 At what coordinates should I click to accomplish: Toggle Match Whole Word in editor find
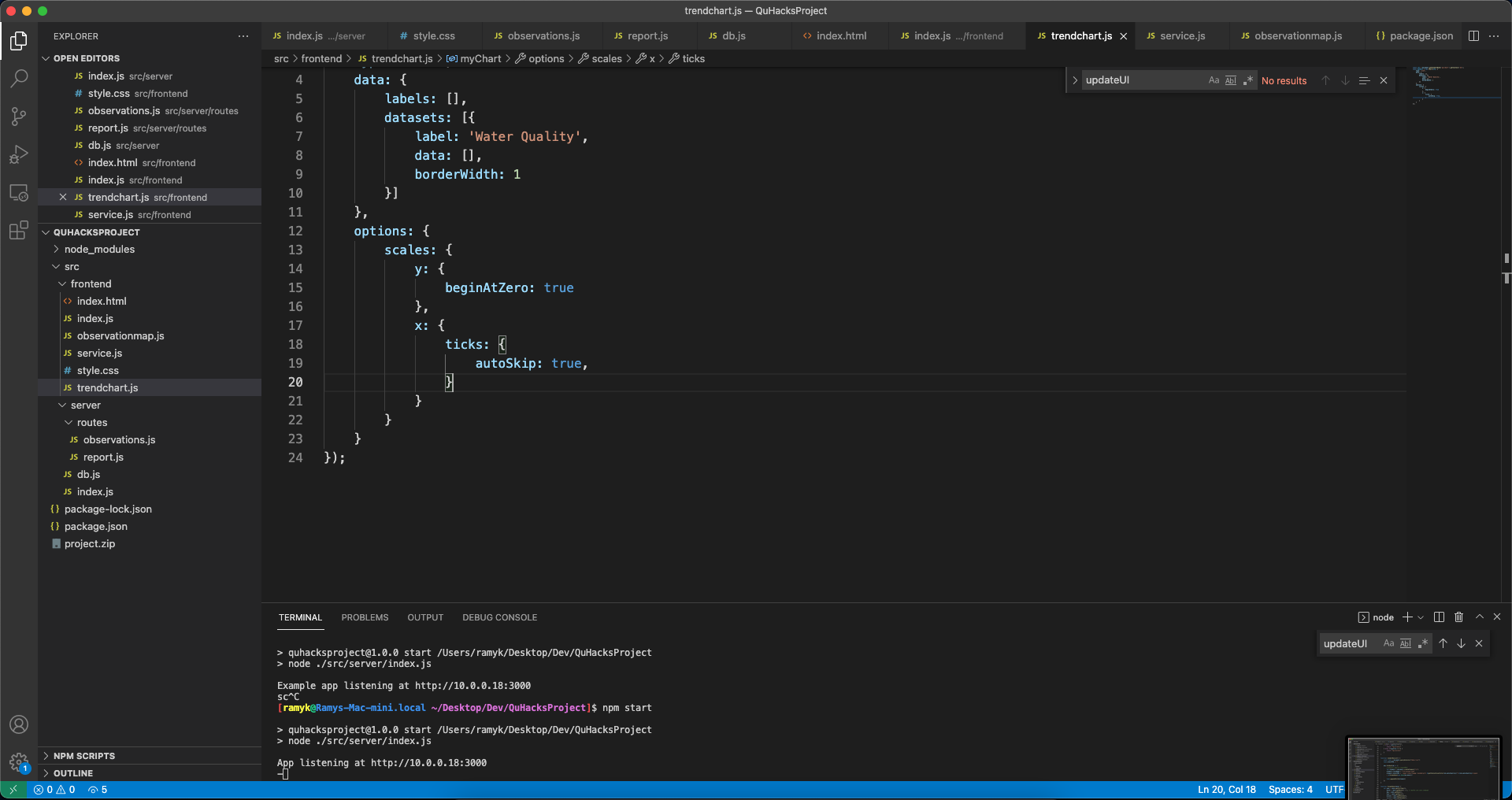tap(1231, 80)
